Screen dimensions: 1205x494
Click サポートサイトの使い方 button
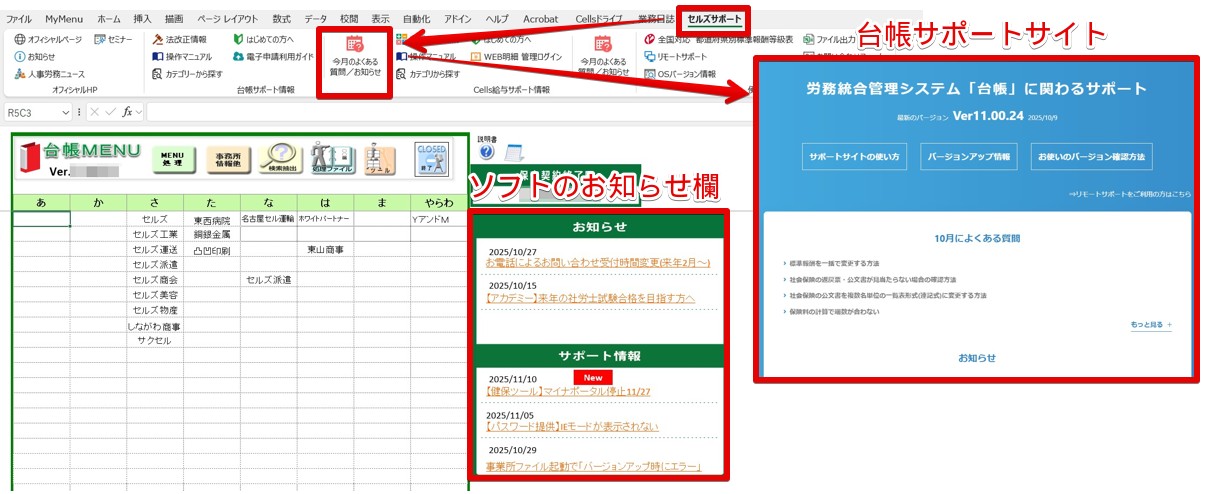click(x=854, y=157)
